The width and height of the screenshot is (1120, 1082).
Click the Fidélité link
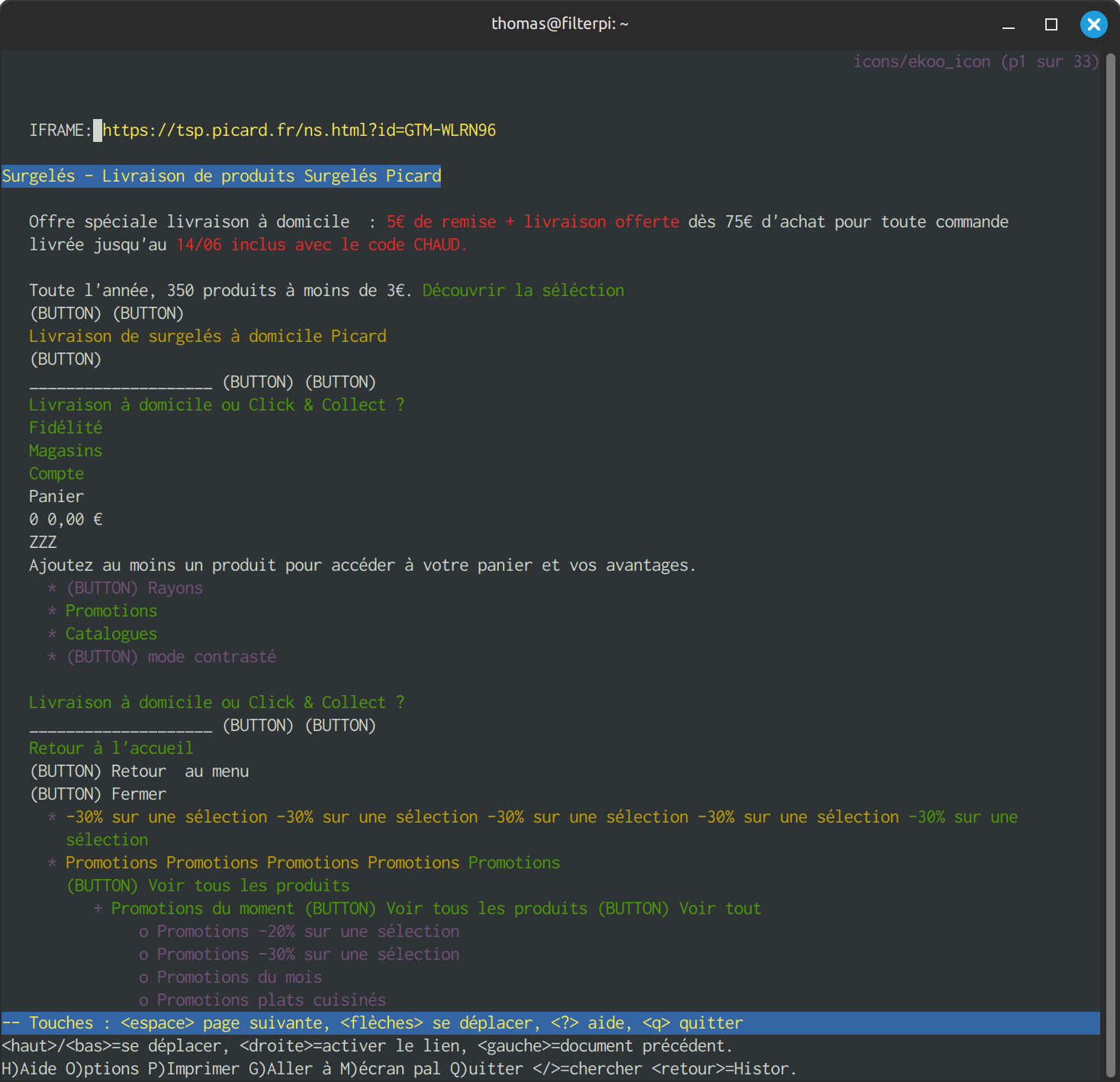(x=66, y=428)
